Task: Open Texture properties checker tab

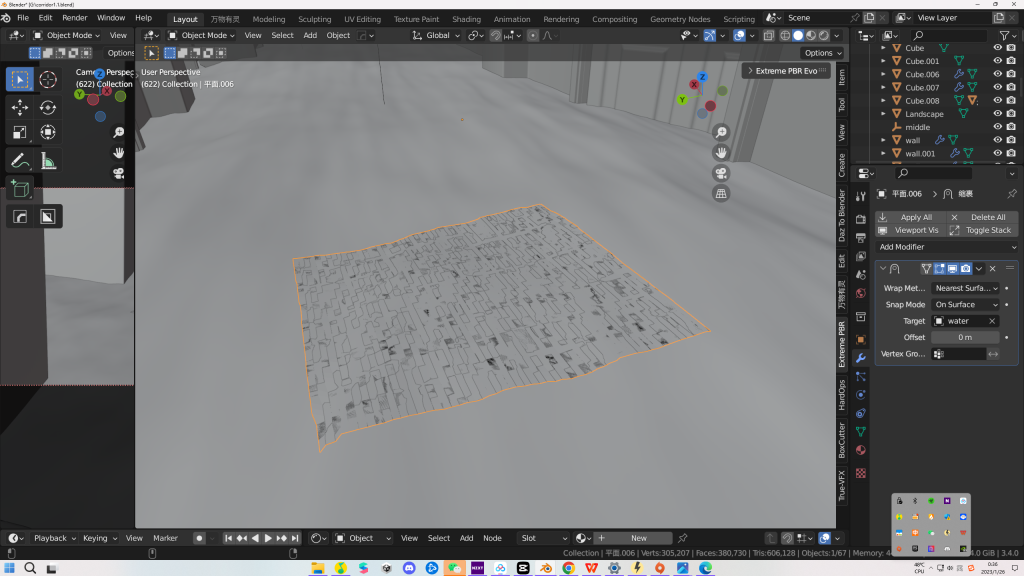Action: click(861, 473)
